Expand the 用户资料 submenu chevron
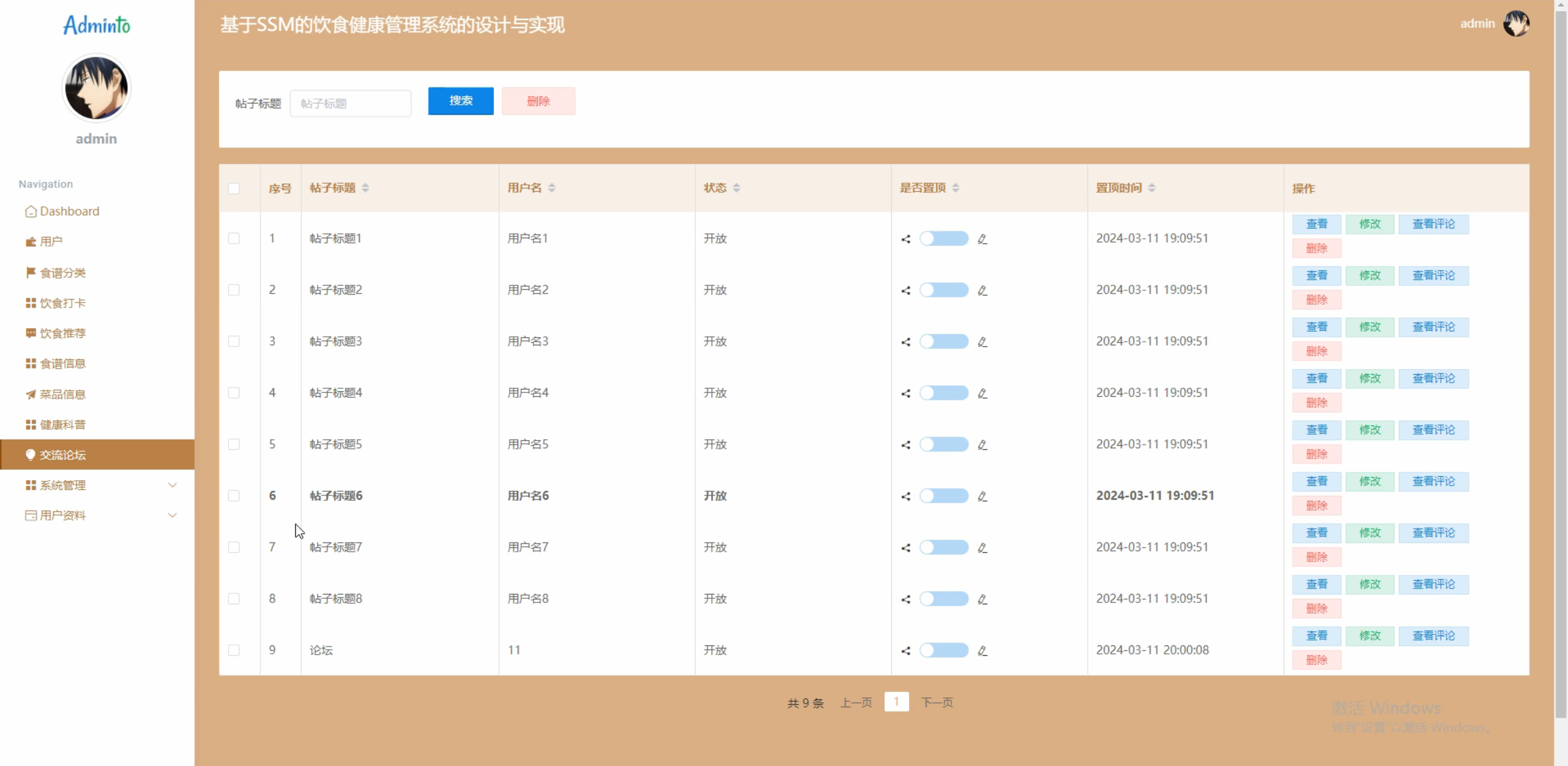The image size is (1568, 766). click(x=173, y=515)
